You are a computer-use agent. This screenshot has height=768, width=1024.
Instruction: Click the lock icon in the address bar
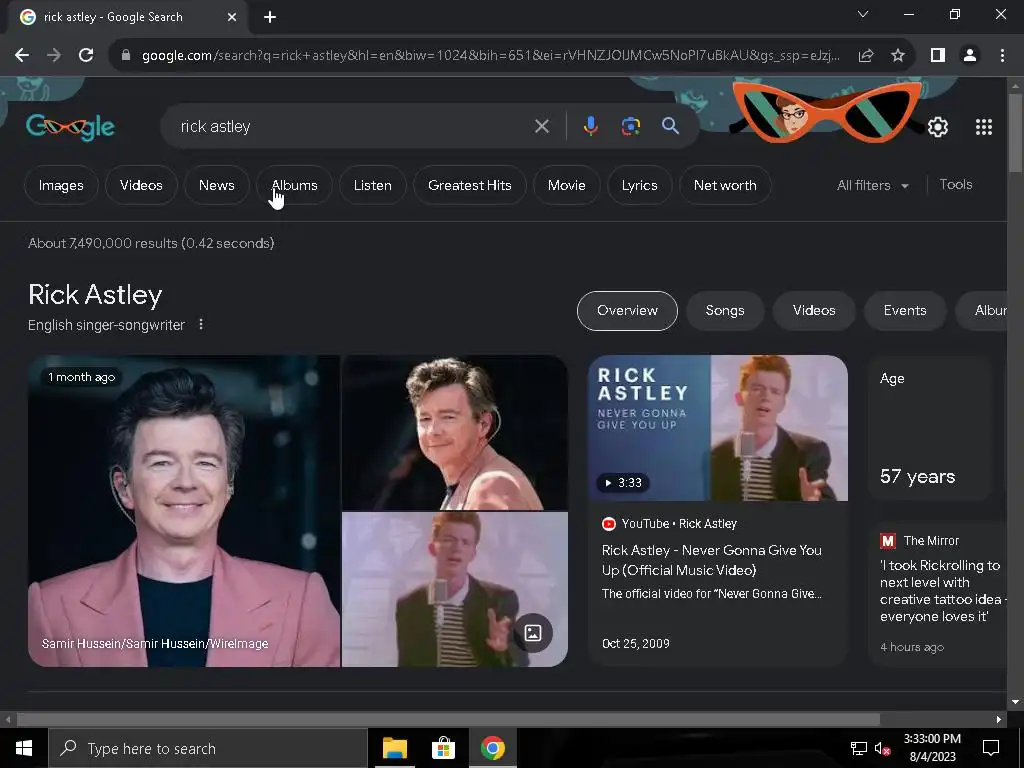126,56
